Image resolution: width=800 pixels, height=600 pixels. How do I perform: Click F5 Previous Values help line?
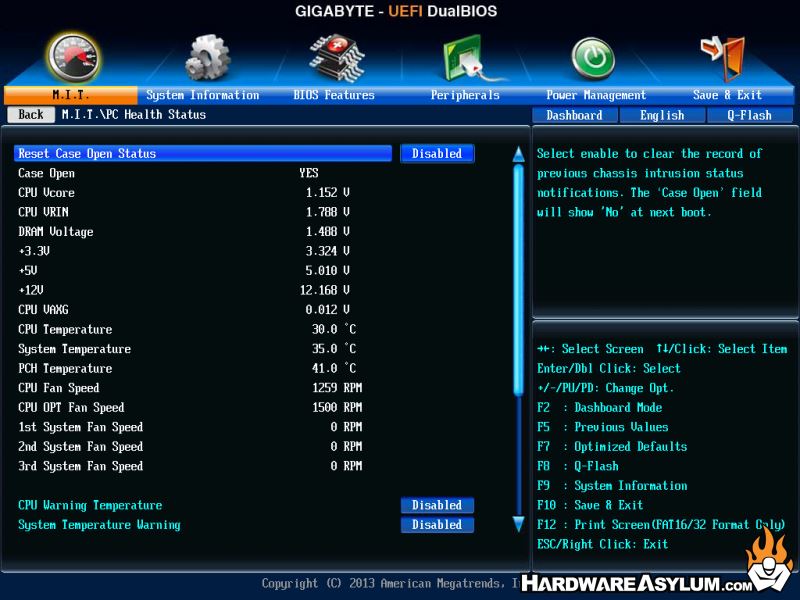coord(603,427)
